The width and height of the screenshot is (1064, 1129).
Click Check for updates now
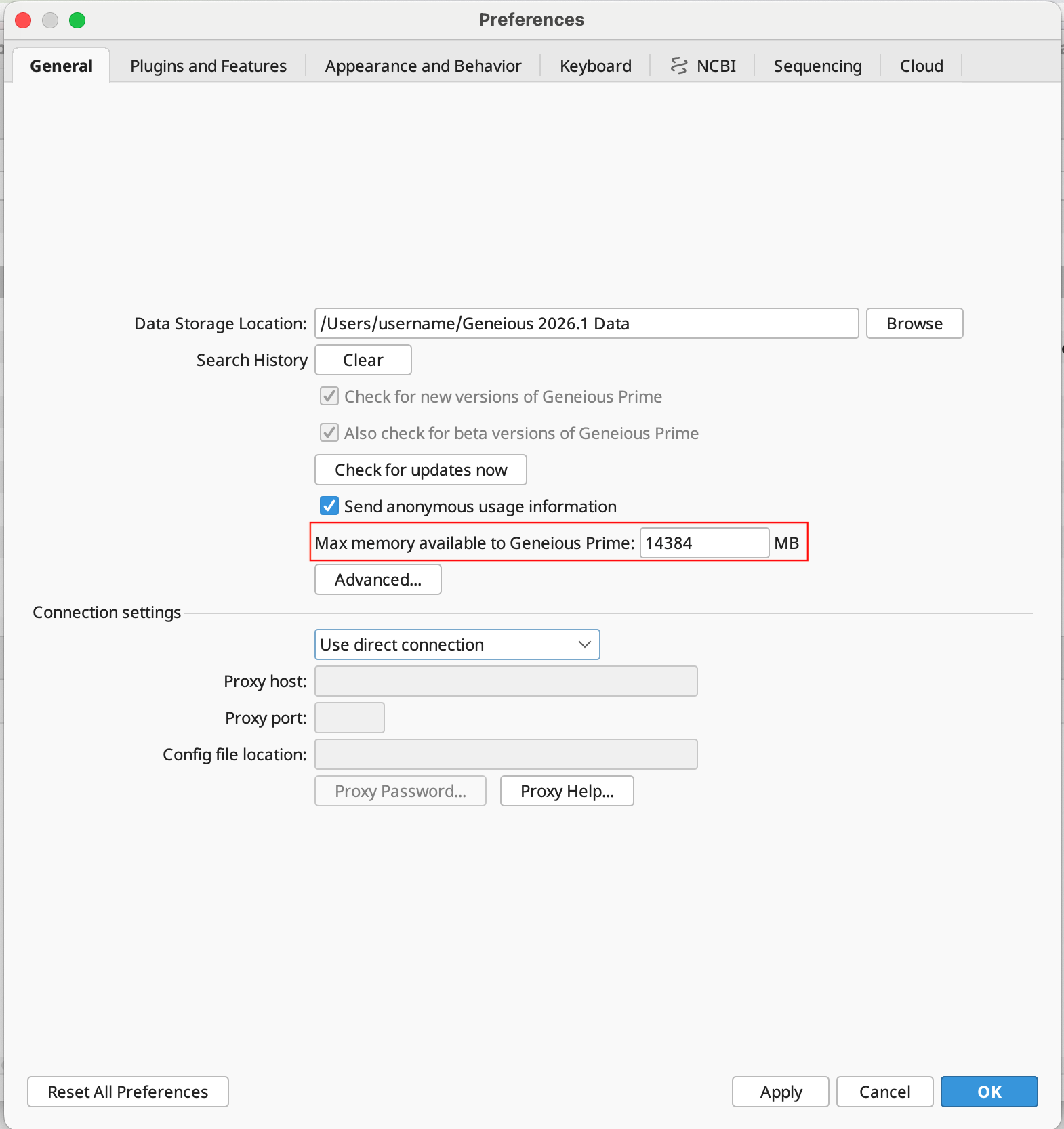click(420, 470)
